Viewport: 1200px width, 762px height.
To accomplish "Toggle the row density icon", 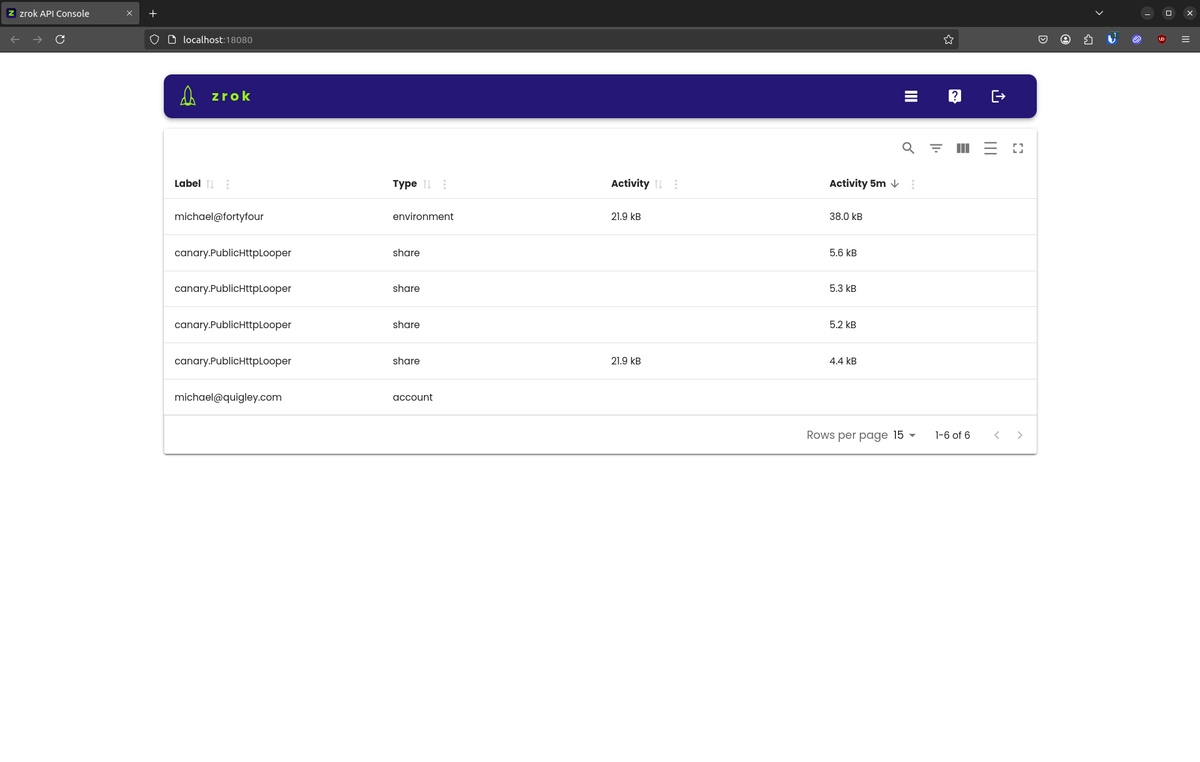I will click(990, 148).
